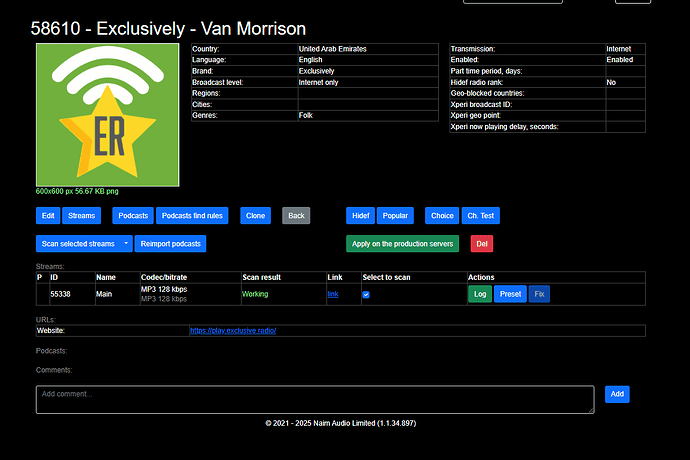Screen dimensions: 690x460
Task: Select the Working scan result text
Action: pyautogui.click(x=255, y=294)
